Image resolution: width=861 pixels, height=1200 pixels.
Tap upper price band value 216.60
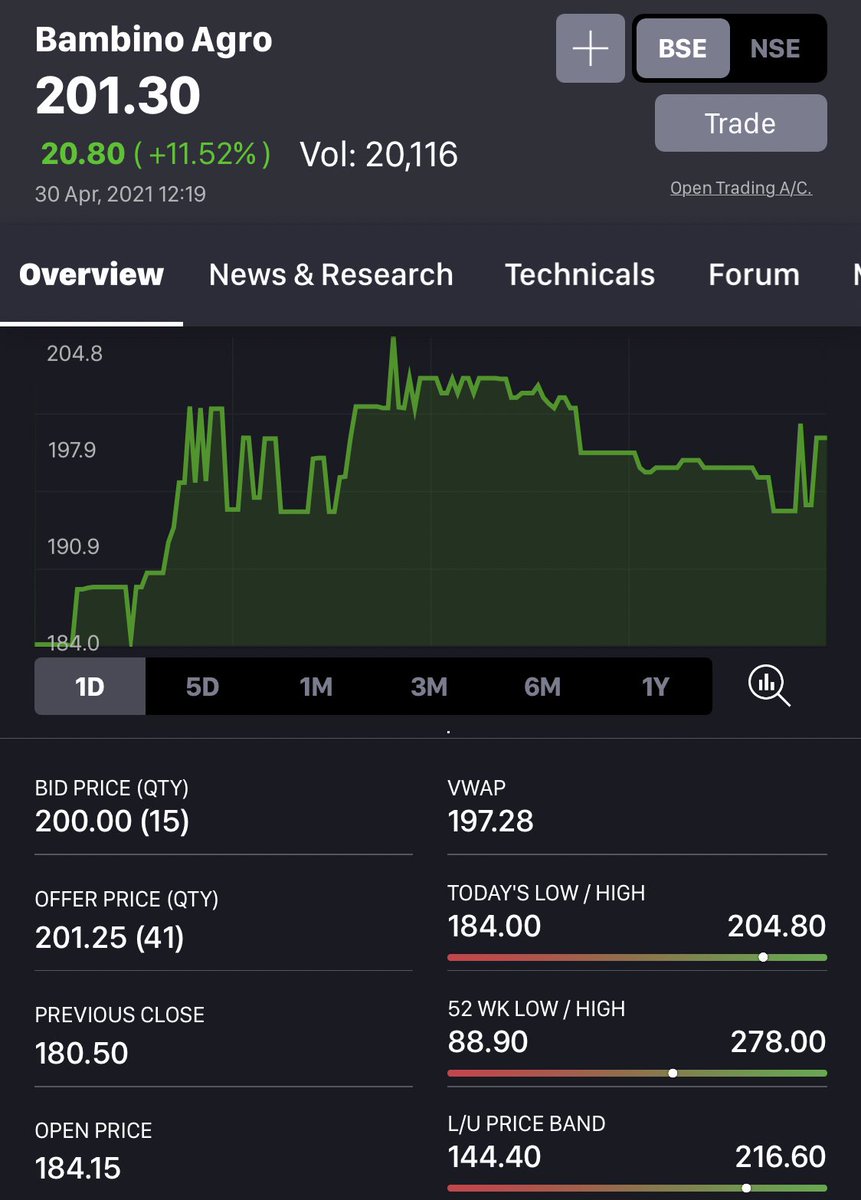click(781, 1157)
